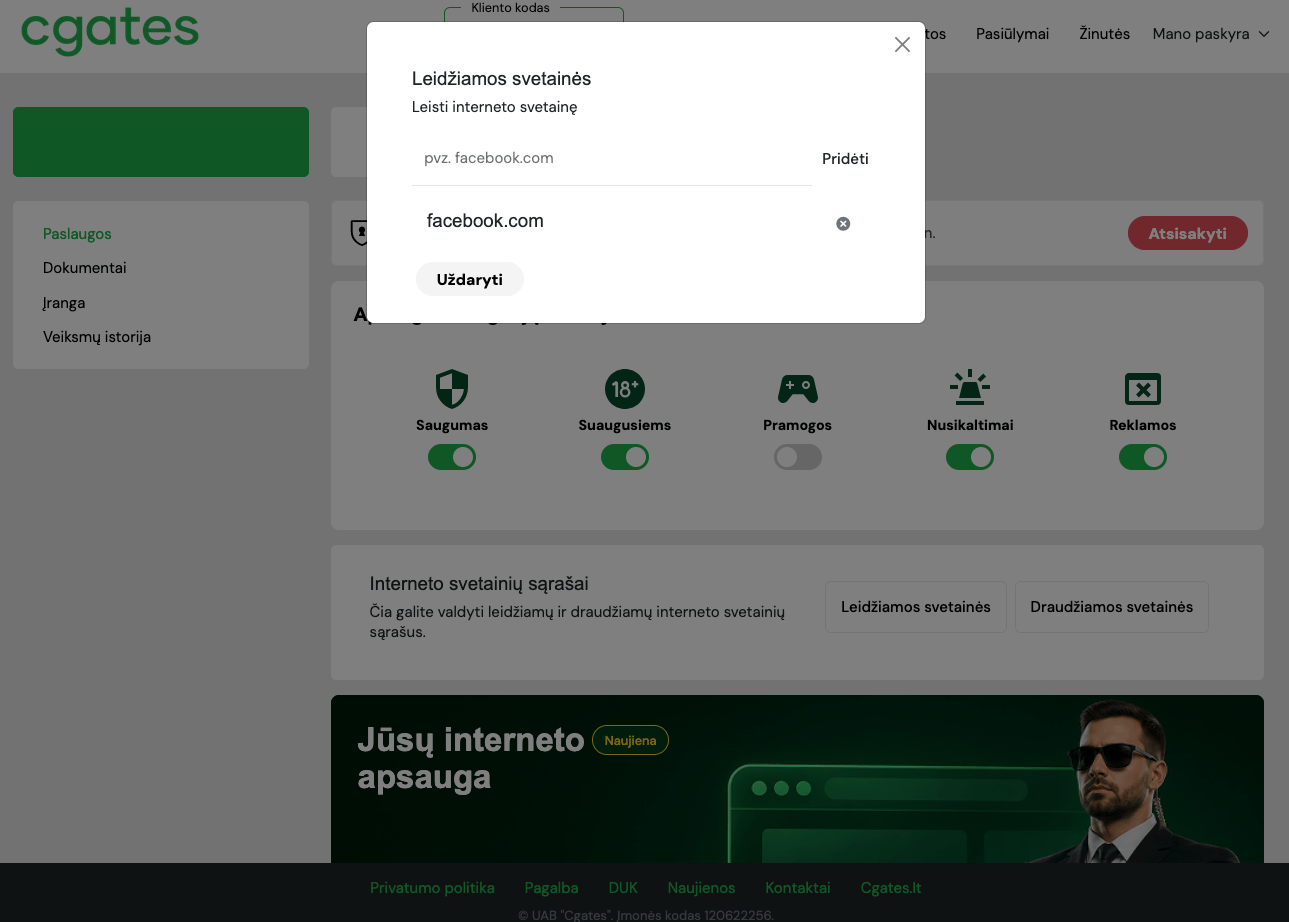This screenshot has height=922, width=1289.
Task: Expand the Mano paskyra dropdown
Action: coord(1211,34)
